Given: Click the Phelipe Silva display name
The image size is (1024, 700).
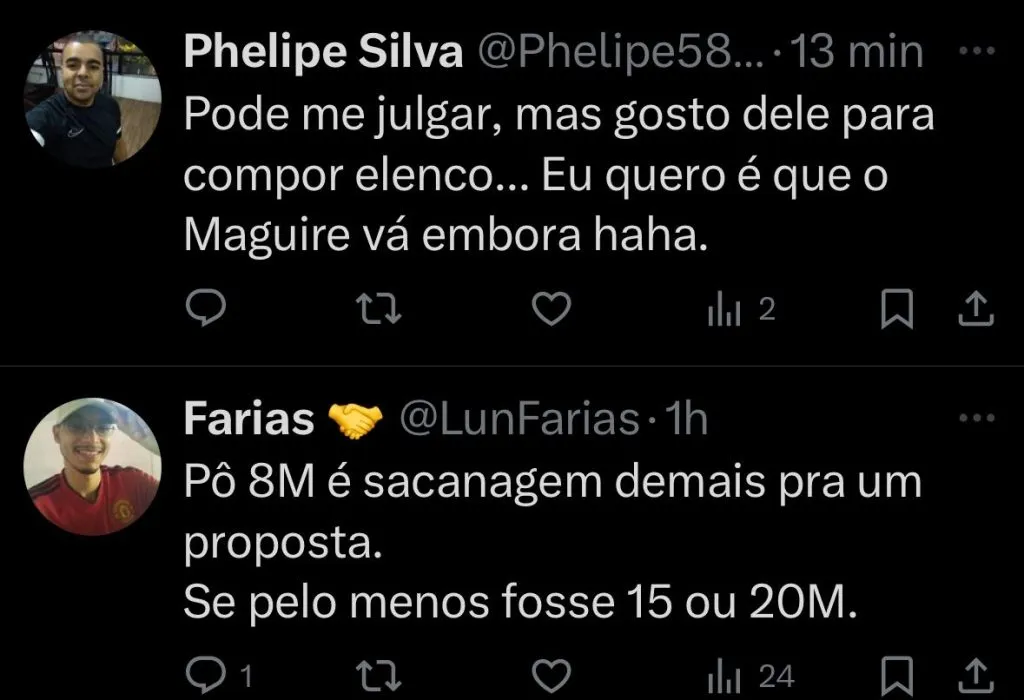Looking at the screenshot, I should click(x=324, y=53).
